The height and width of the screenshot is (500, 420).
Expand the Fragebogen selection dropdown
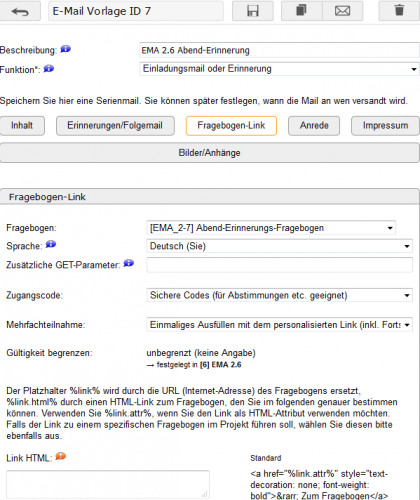[x=271, y=228]
